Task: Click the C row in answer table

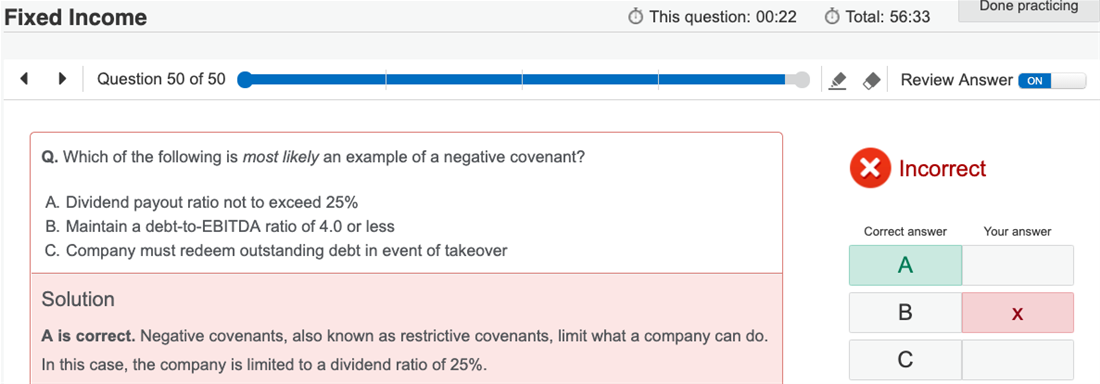Action: 961,359
